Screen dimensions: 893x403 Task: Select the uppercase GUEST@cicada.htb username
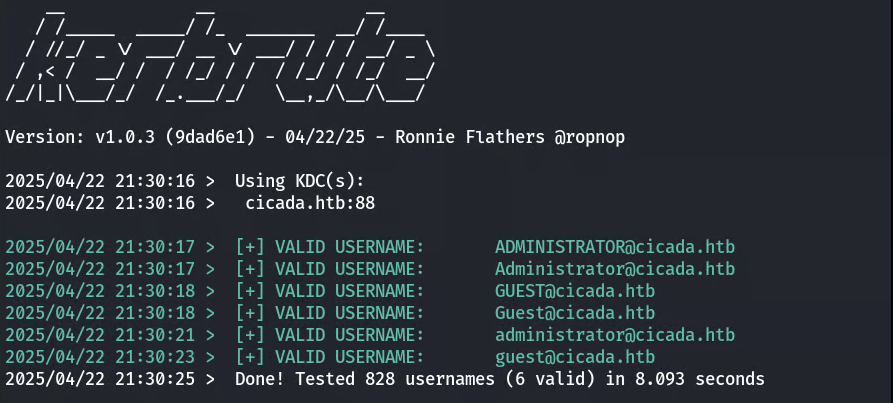pos(575,290)
